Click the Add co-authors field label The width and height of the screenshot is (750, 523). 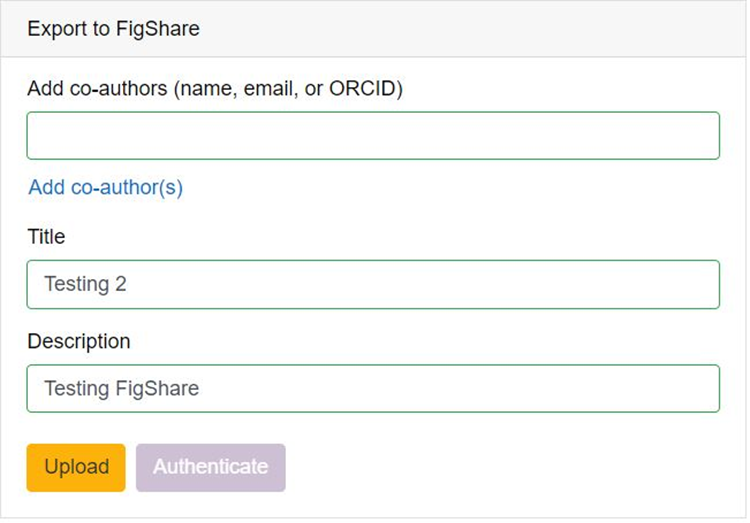tap(214, 88)
